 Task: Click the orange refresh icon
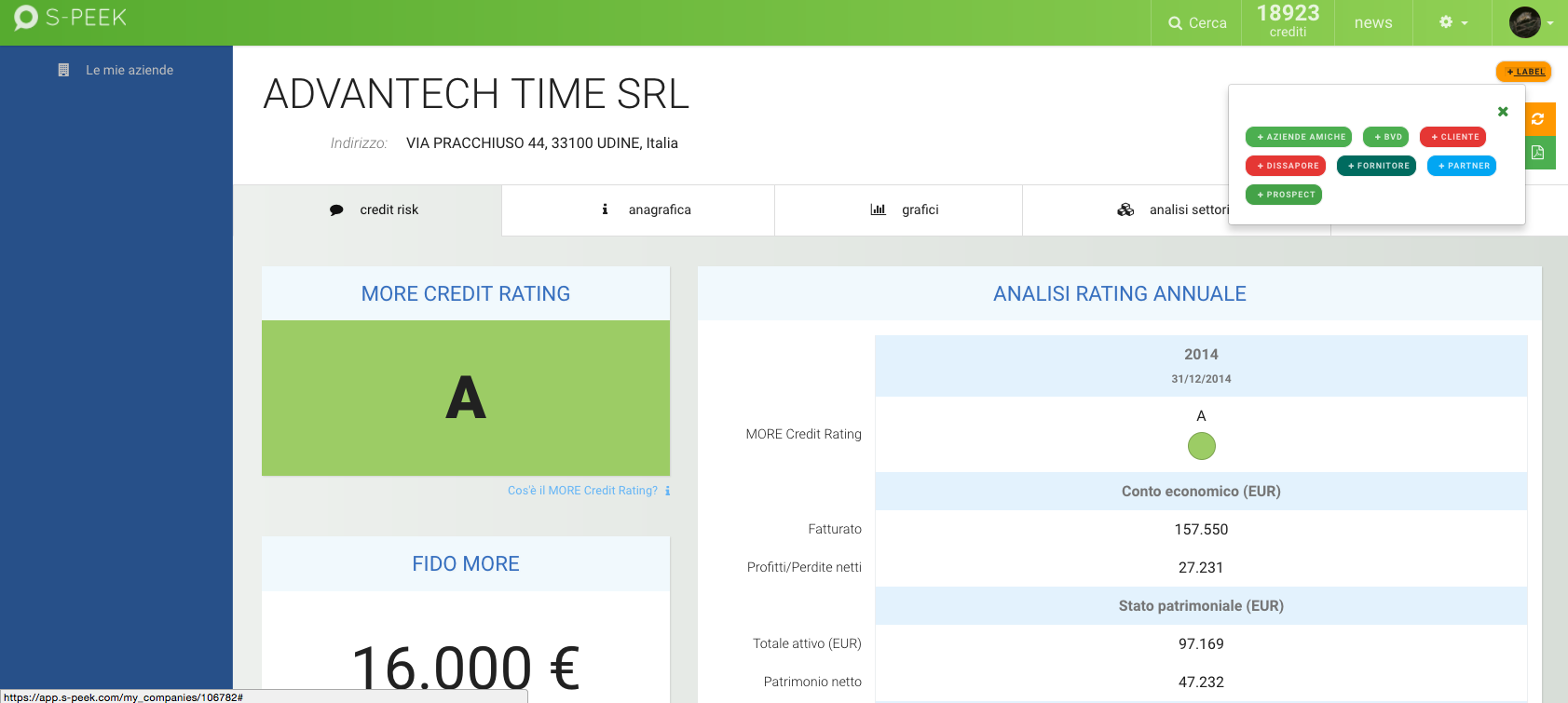pos(1538,119)
